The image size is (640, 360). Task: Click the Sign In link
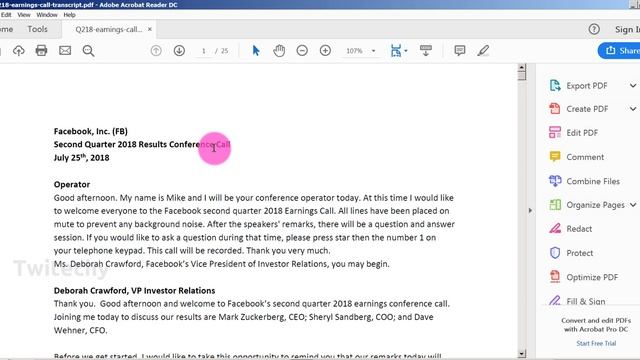(x=627, y=29)
